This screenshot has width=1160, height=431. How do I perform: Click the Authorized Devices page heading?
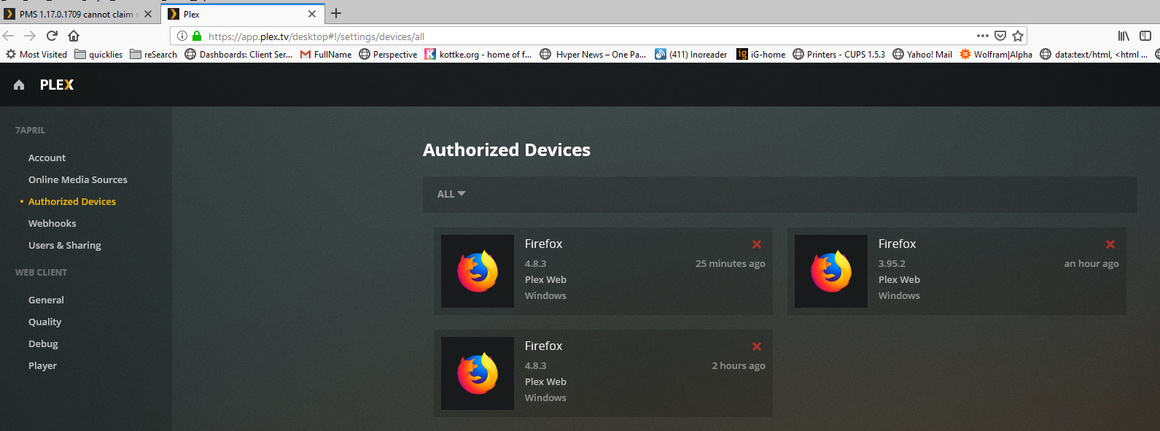(x=506, y=150)
